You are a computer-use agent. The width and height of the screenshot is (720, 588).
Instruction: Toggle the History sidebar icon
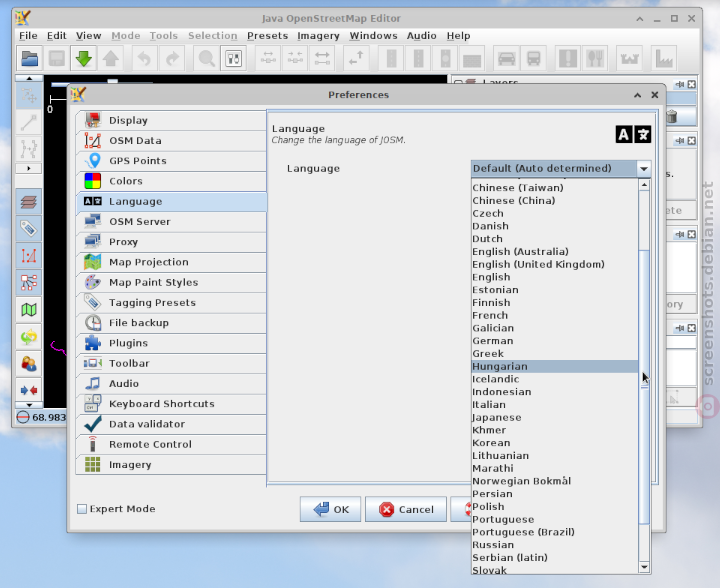28,337
